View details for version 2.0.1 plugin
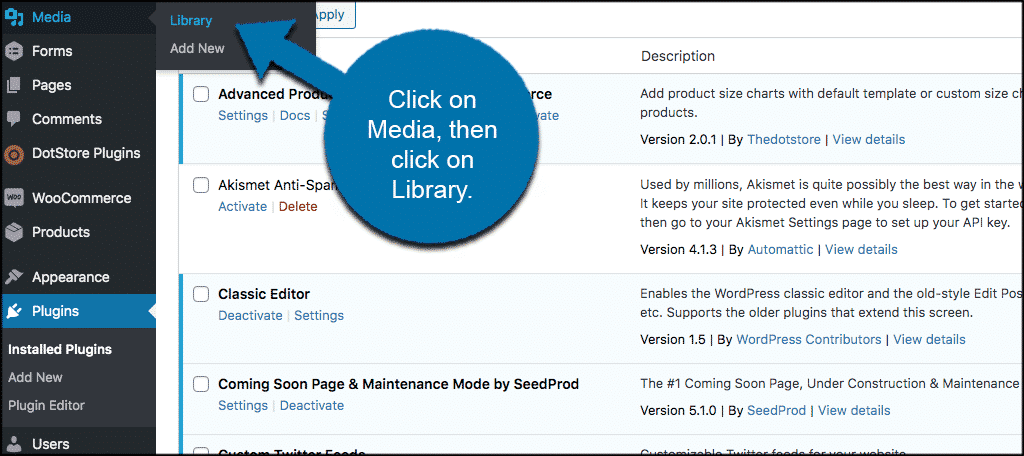The height and width of the screenshot is (456, 1024). pyautogui.click(x=869, y=139)
